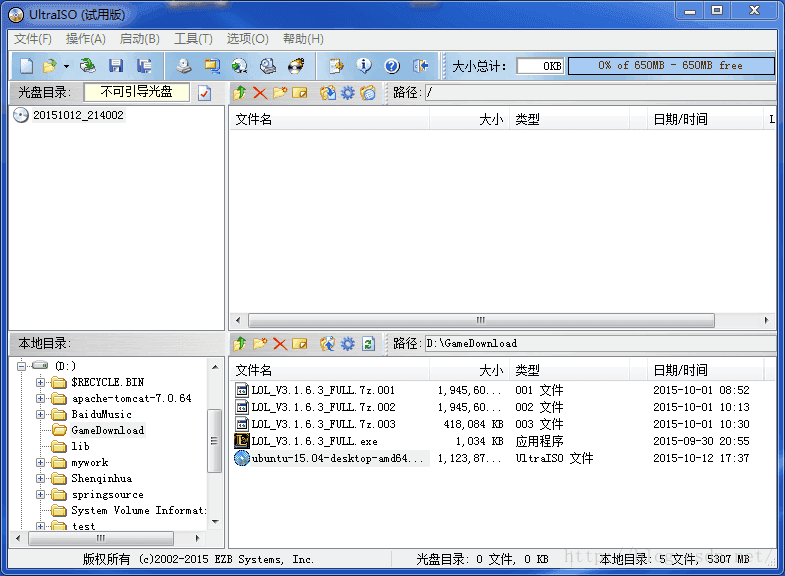Open the 操作(A) menu

coord(86,39)
